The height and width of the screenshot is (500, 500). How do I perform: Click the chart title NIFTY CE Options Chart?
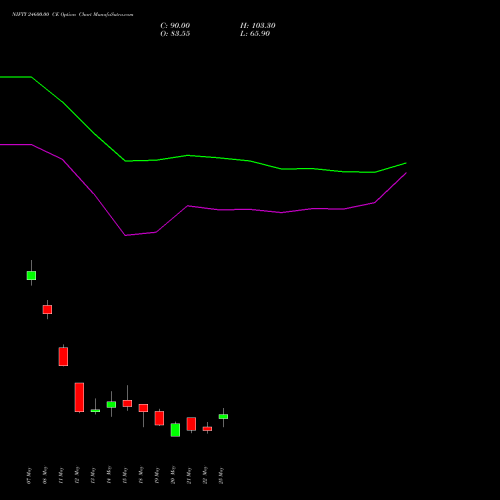click(73, 14)
